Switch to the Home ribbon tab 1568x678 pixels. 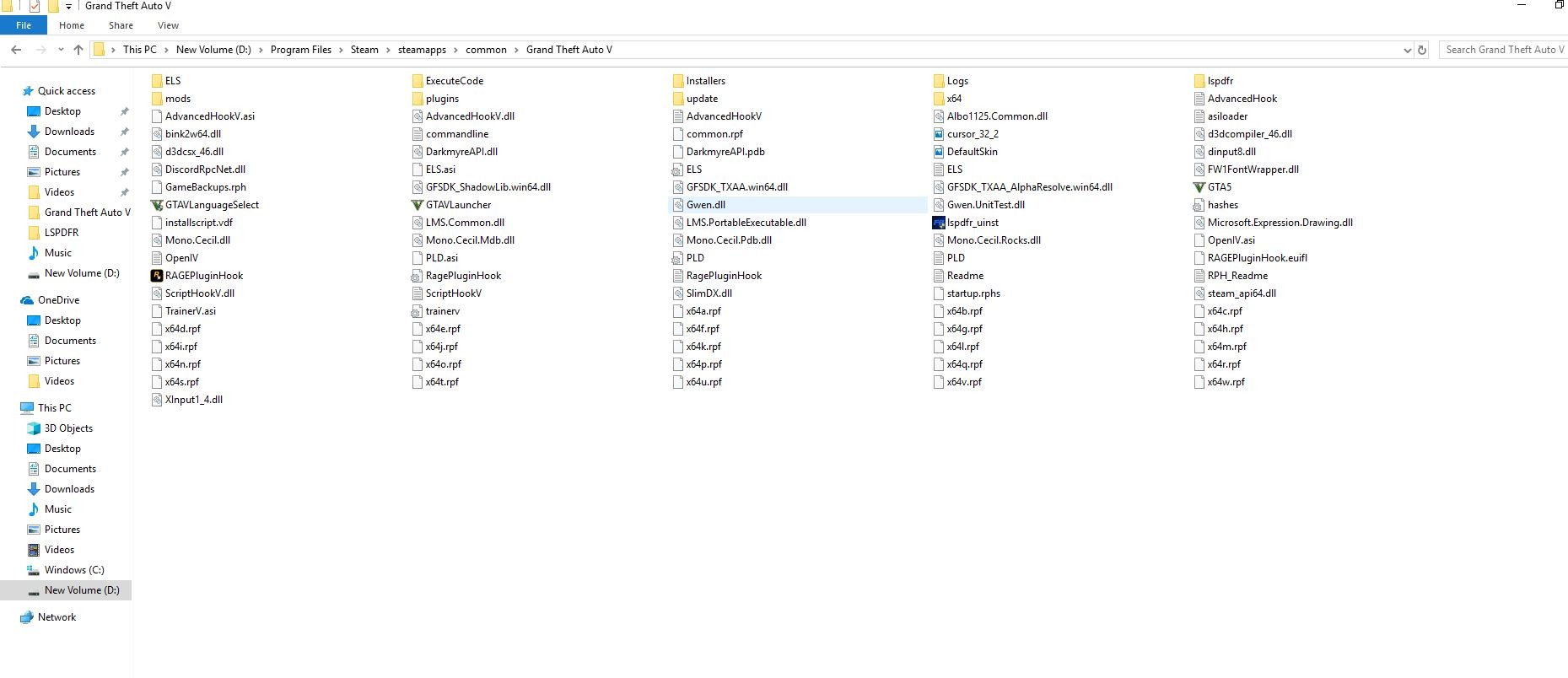click(72, 25)
